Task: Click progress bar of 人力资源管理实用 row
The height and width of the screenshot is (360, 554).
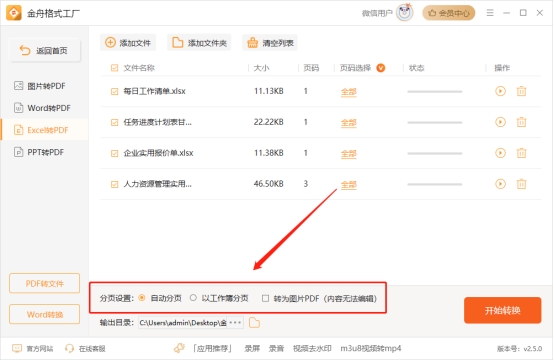Action: [435, 184]
